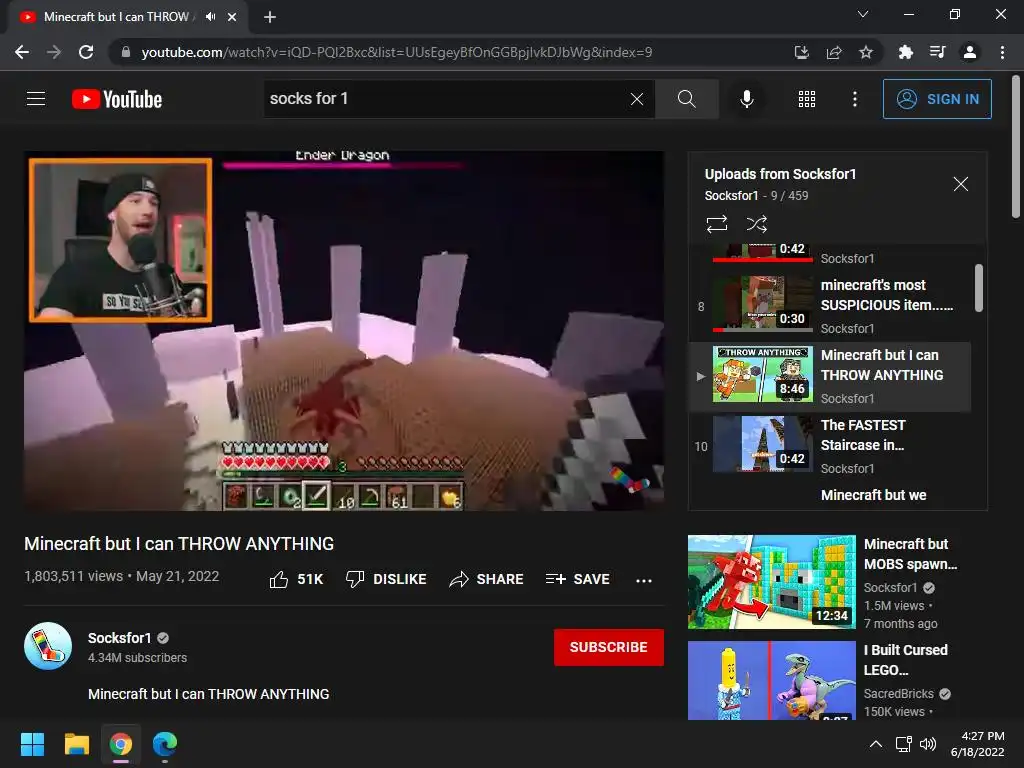Open SacredBricks channel link
The height and width of the screenshot is (768, 1024).
click(899, 694)
